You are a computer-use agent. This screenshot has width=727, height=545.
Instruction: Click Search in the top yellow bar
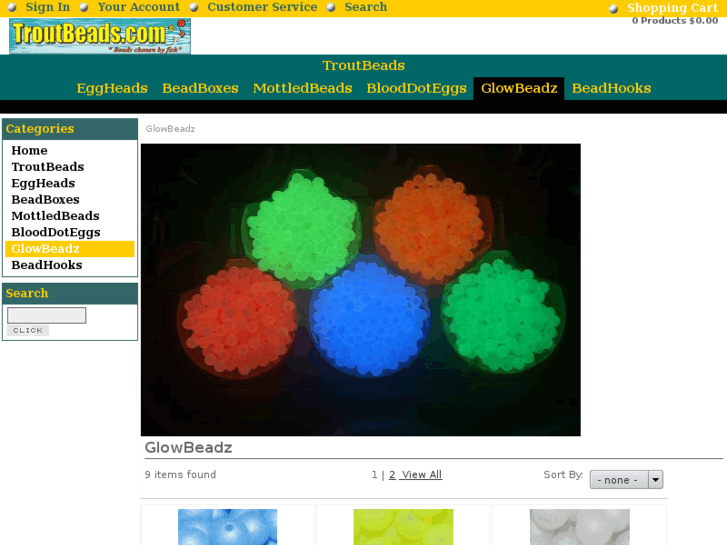tap(365, 7)
